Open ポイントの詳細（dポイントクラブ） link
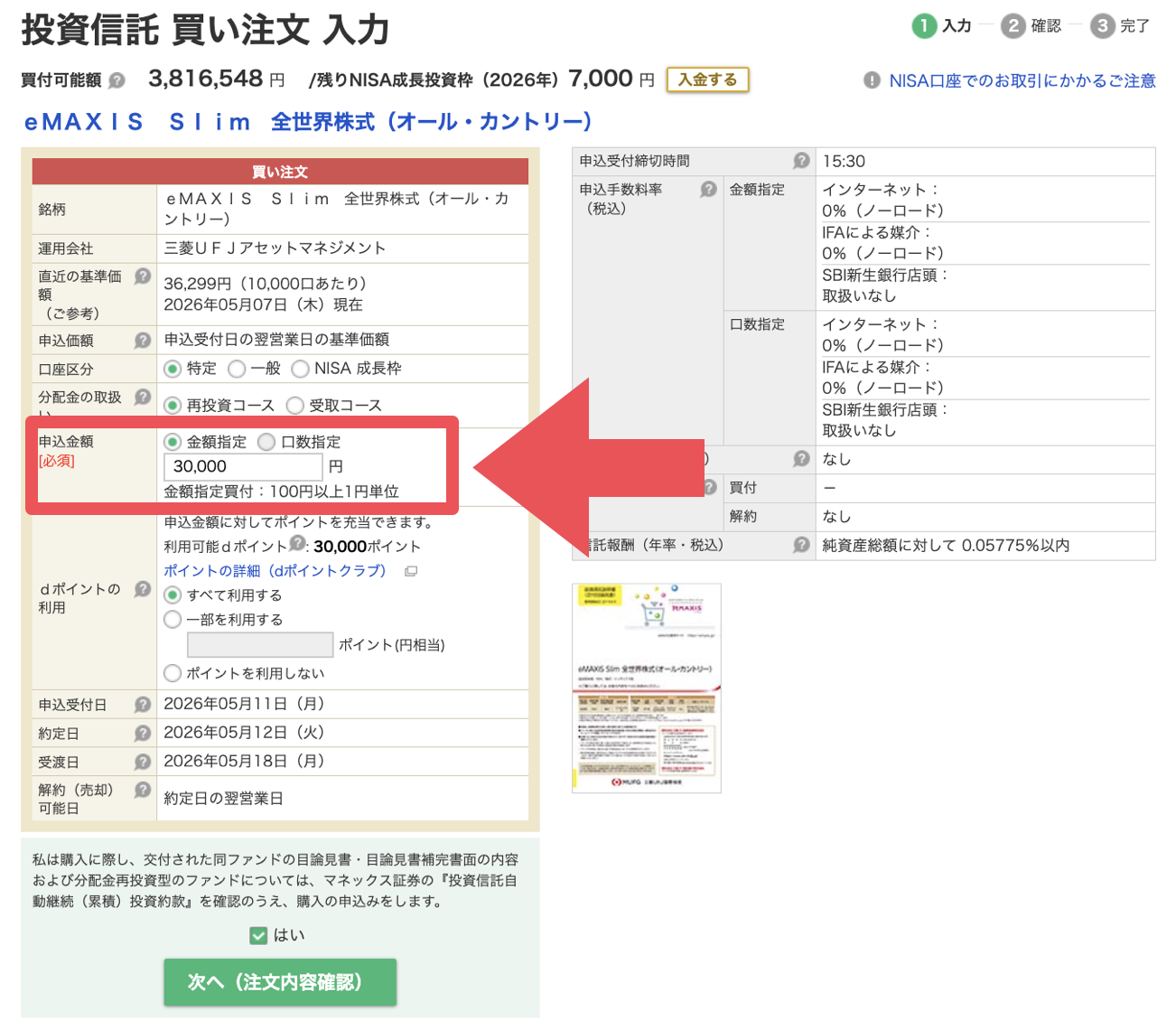Viewport: 1176px width, 1030px height. pyautogui.click(x=275, y=571)
